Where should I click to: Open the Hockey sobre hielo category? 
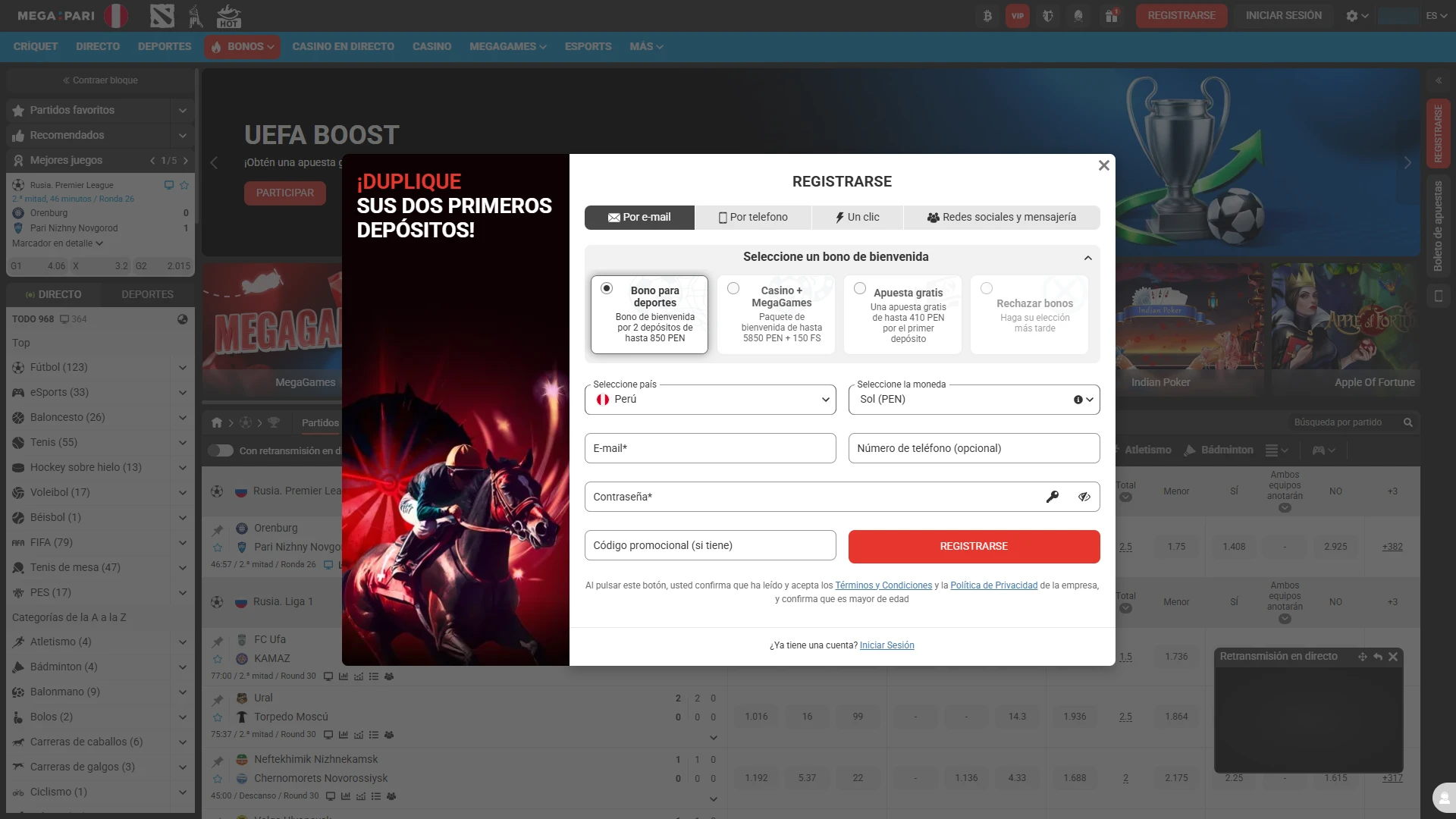(18, 467)
